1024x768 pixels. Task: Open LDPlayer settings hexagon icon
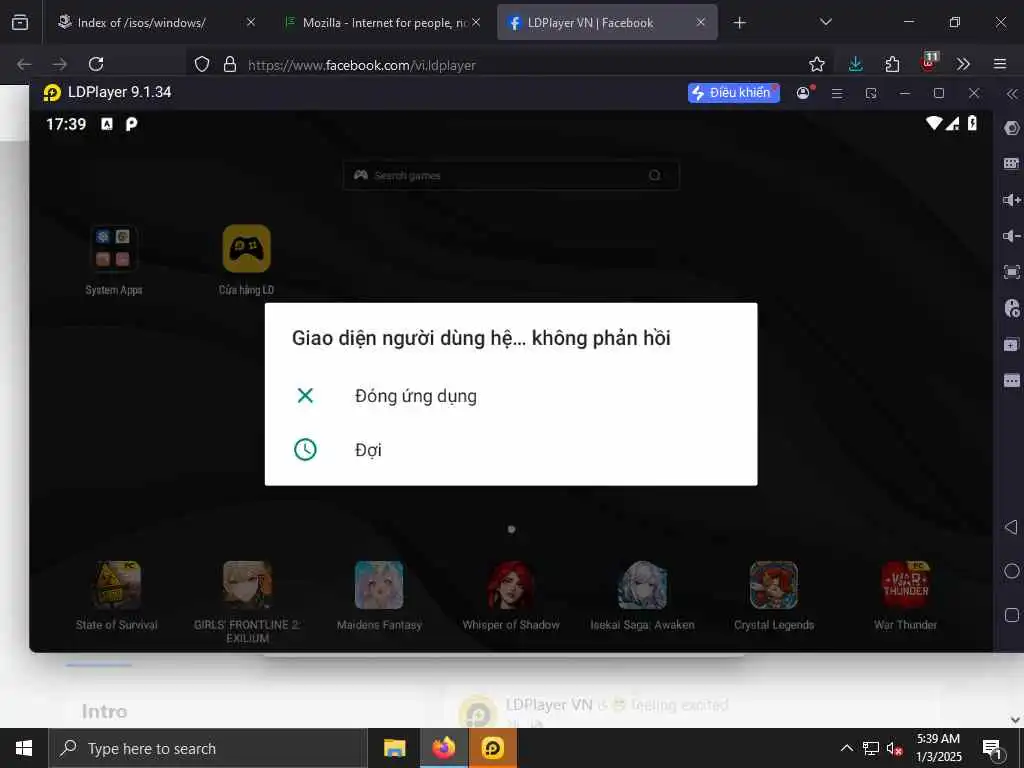coord(1012,128)
